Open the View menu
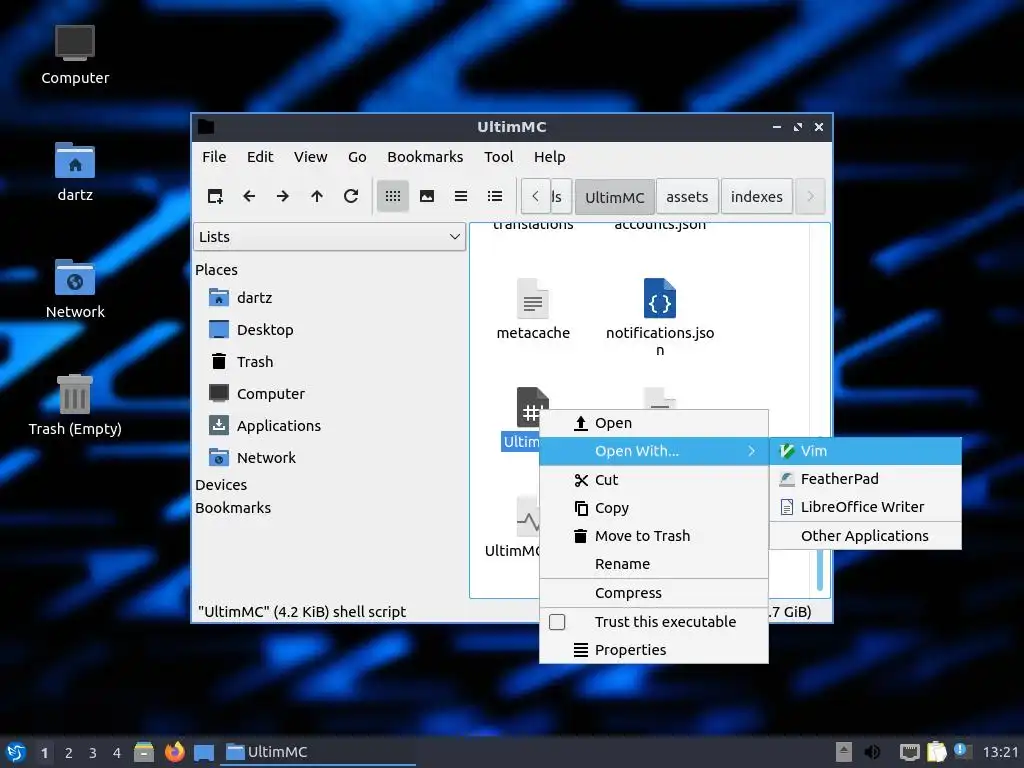 [310, 157]
